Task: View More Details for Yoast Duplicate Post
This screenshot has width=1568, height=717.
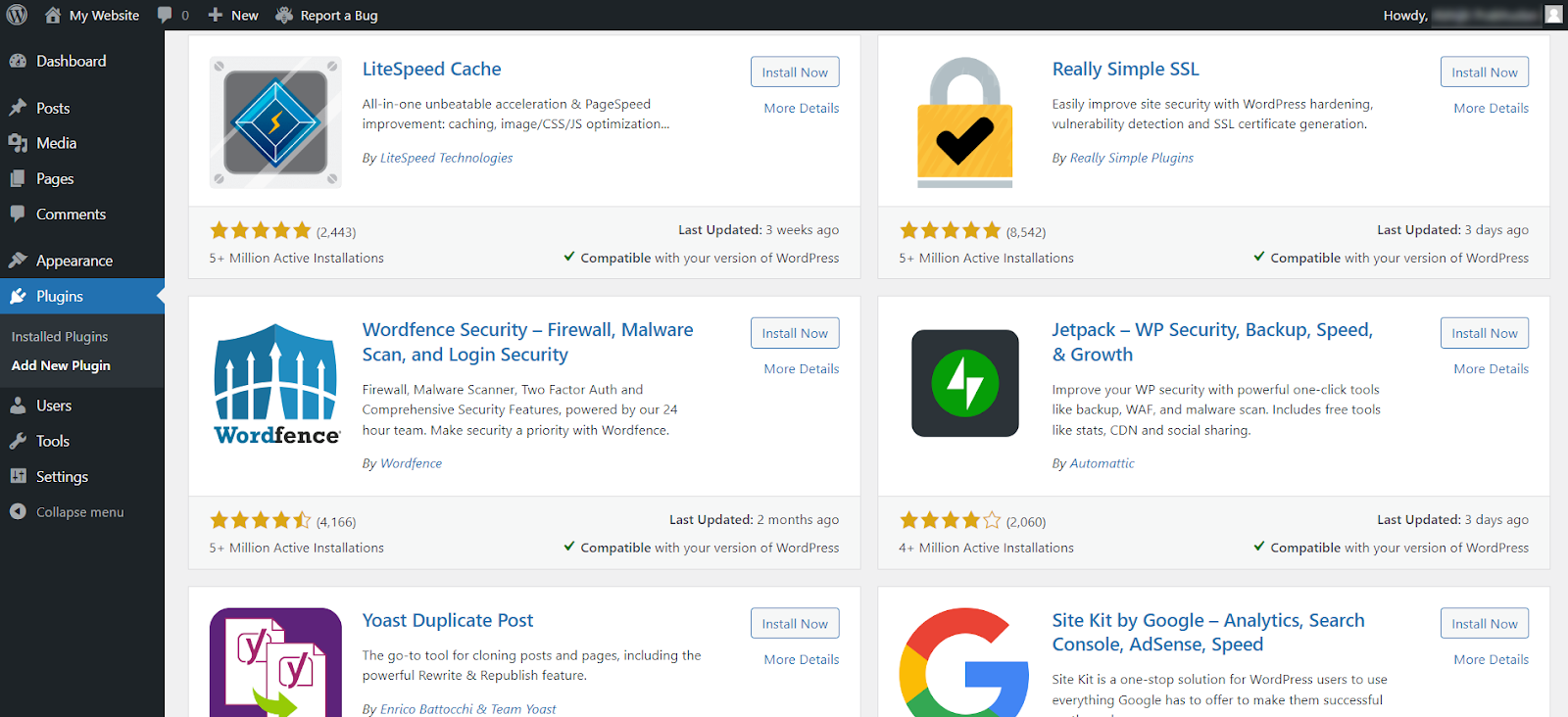Action: tap(802, 659)
